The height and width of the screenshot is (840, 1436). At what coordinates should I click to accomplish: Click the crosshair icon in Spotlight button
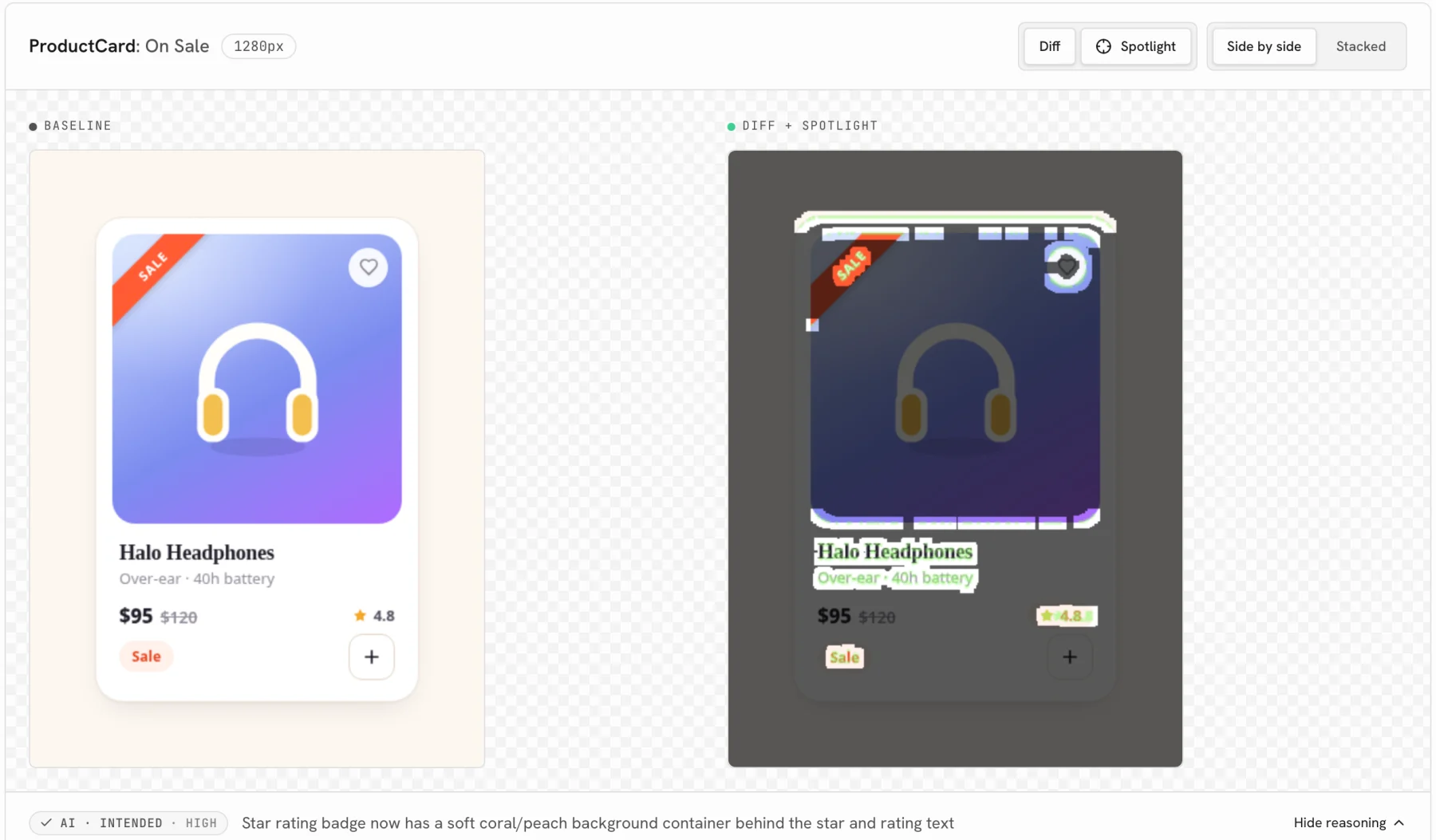point(1103,46)
